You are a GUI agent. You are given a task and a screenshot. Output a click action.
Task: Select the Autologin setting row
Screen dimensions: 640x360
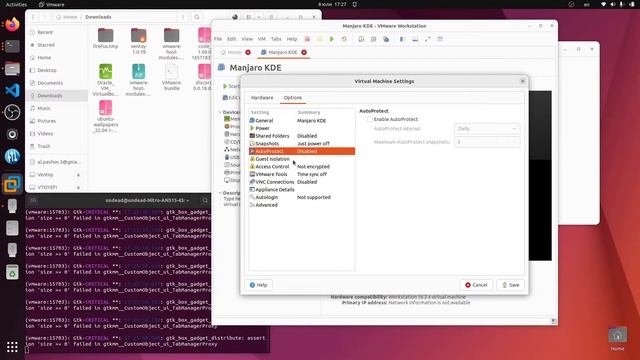(x=302, y=197)
